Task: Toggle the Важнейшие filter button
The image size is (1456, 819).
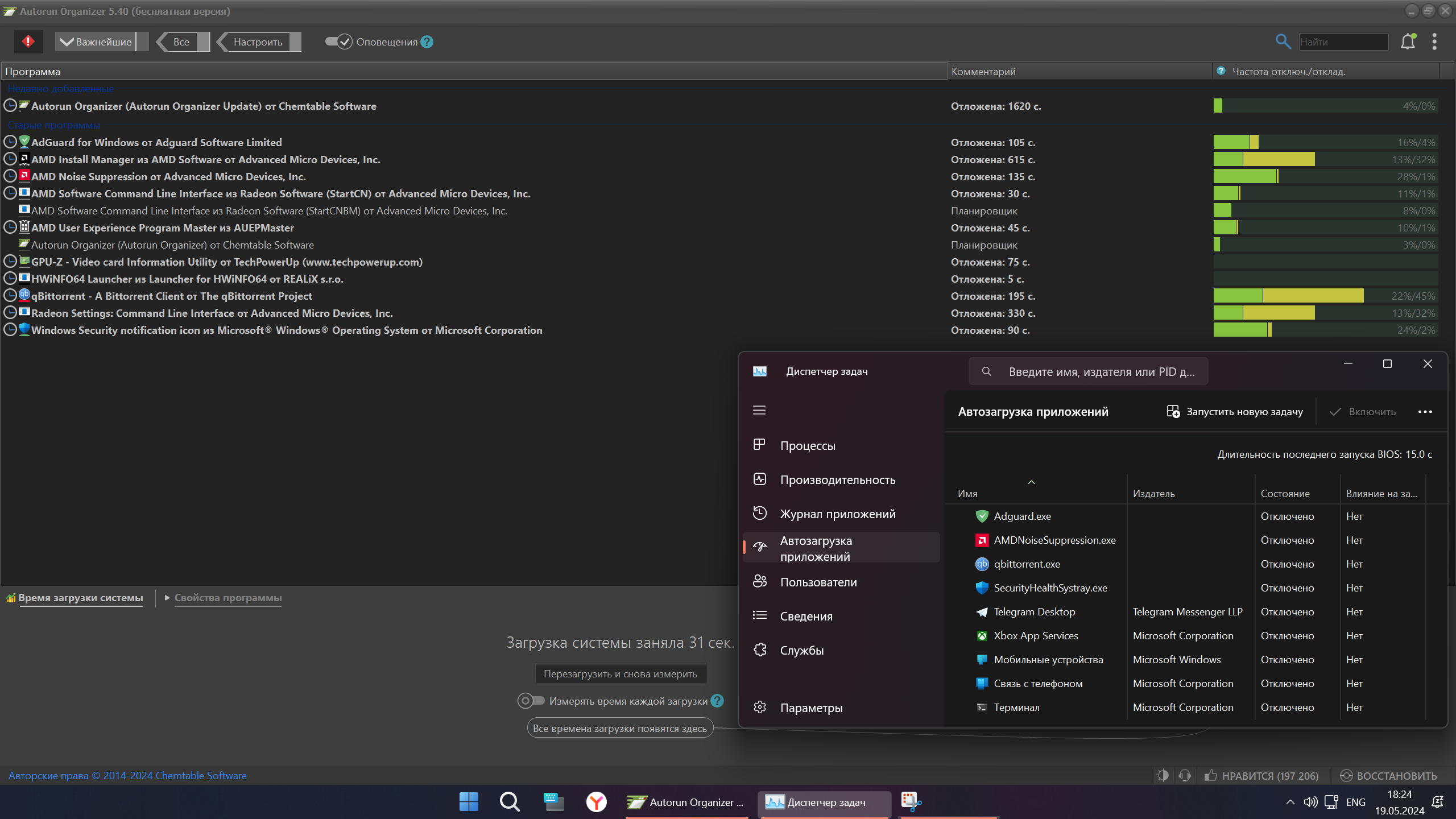Action: [97, 42]
